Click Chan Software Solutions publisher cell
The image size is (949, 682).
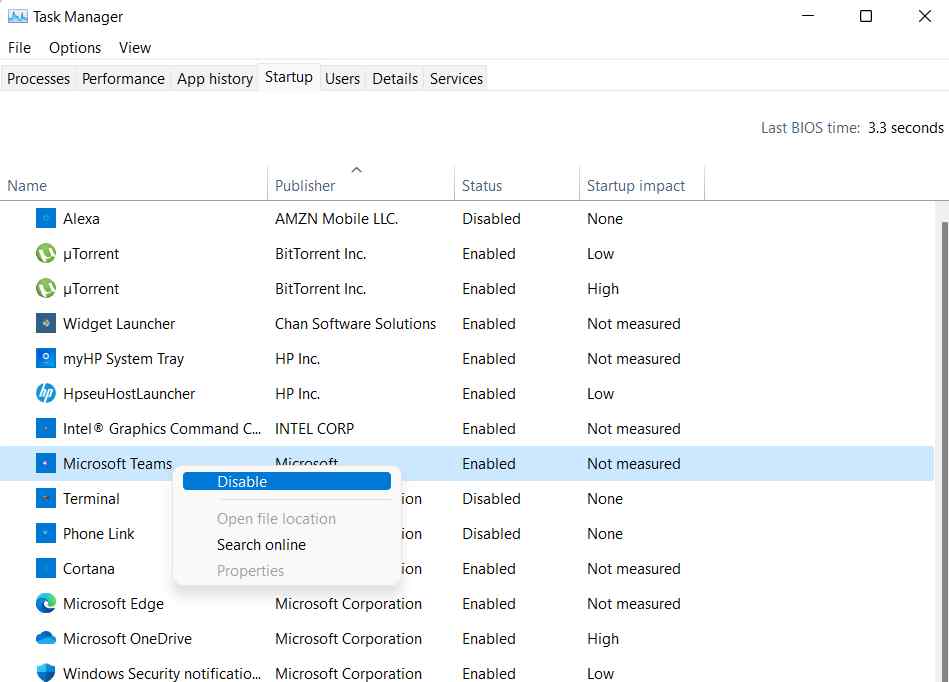point(355,324)
